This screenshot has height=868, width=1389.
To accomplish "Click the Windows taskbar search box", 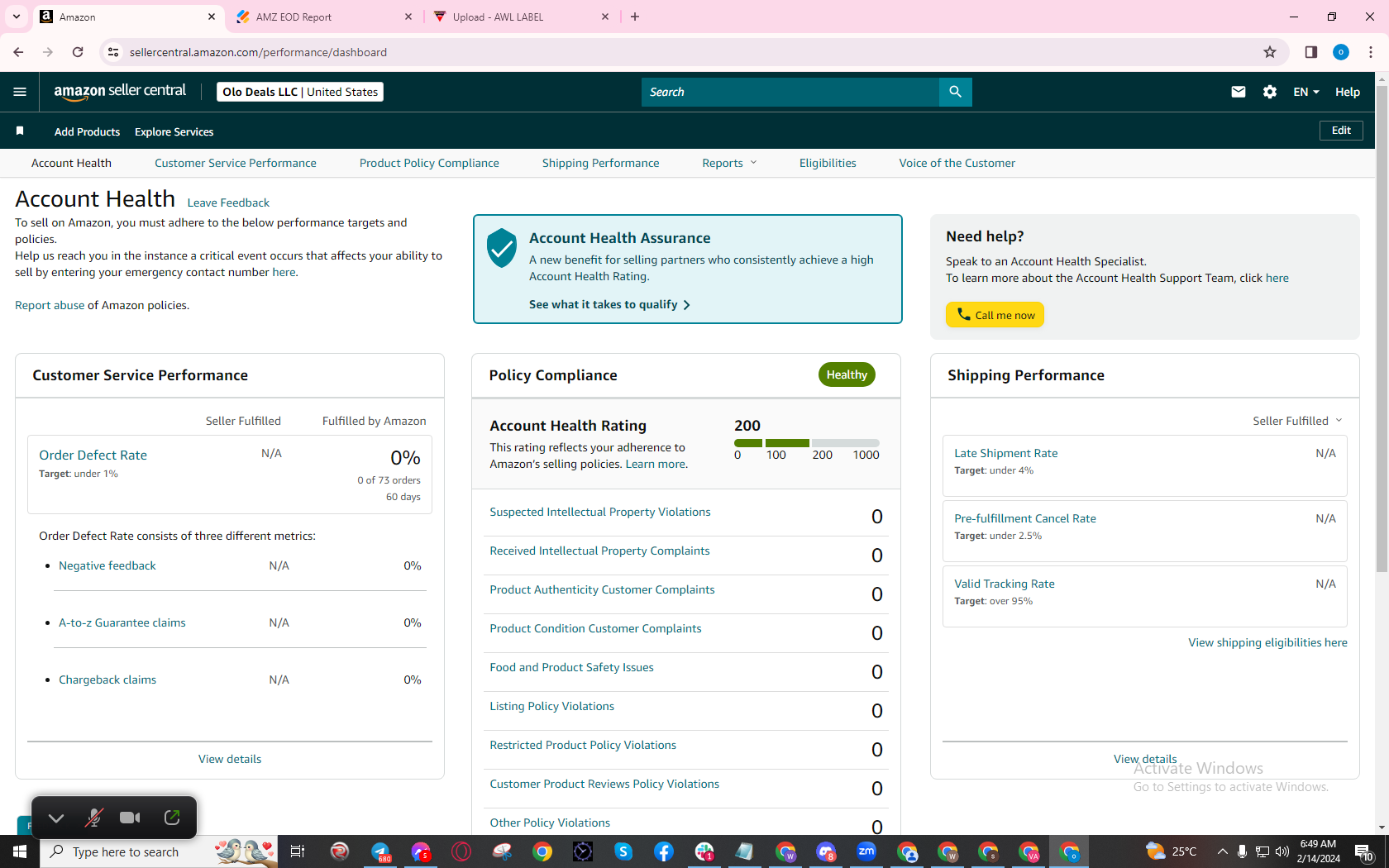I will pos(159,851).
